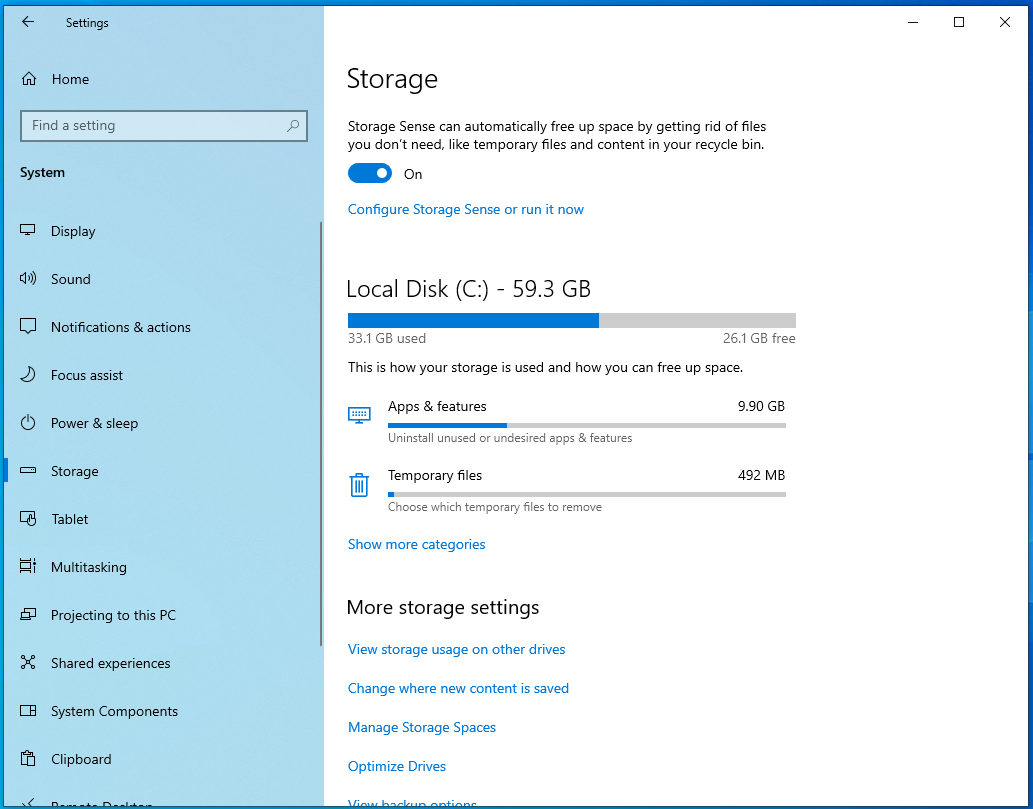1033x809 pixels.
Task: Click the Temporary files usage bar
Action: click(x=587, y=495)
